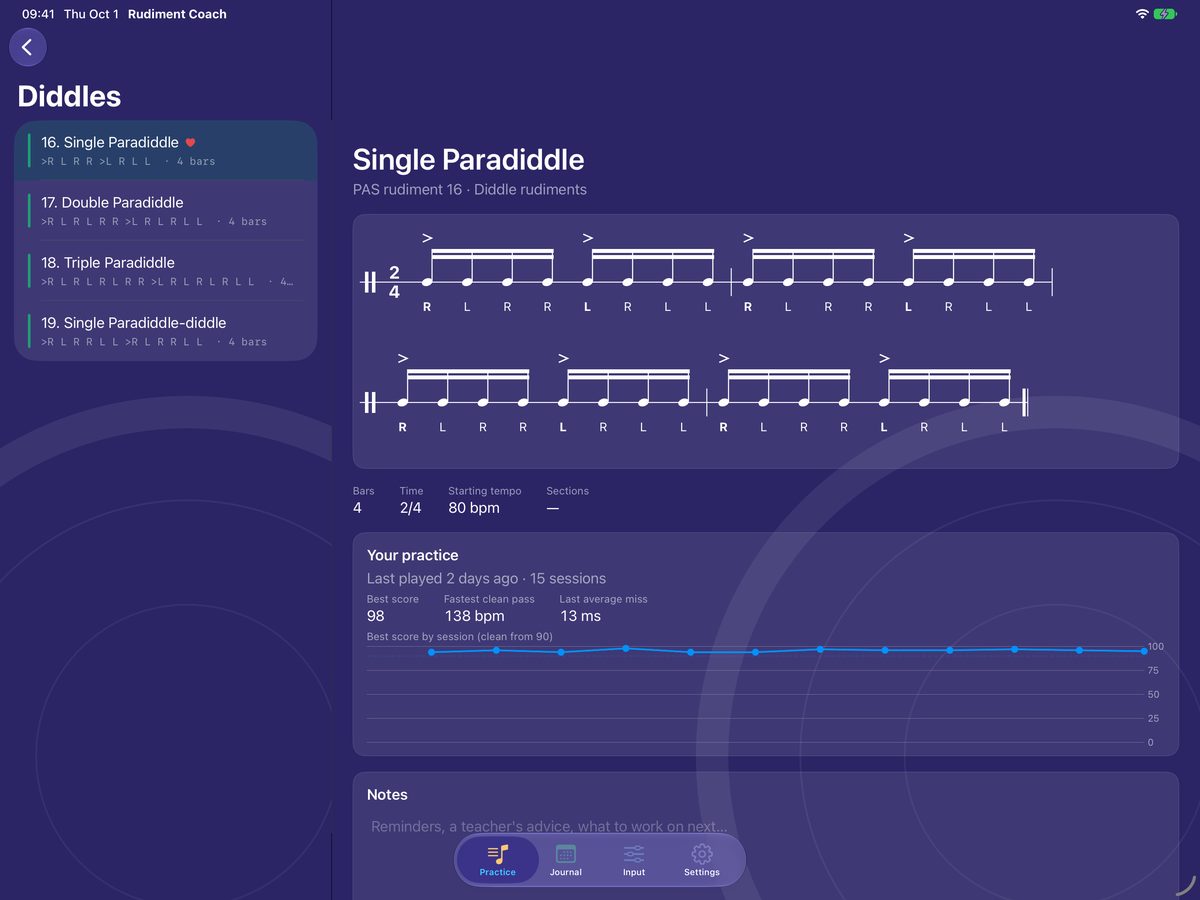Click the 09:41 clock in status bar
This screenshot has height=900, width=1200.
tap(38, 14)
